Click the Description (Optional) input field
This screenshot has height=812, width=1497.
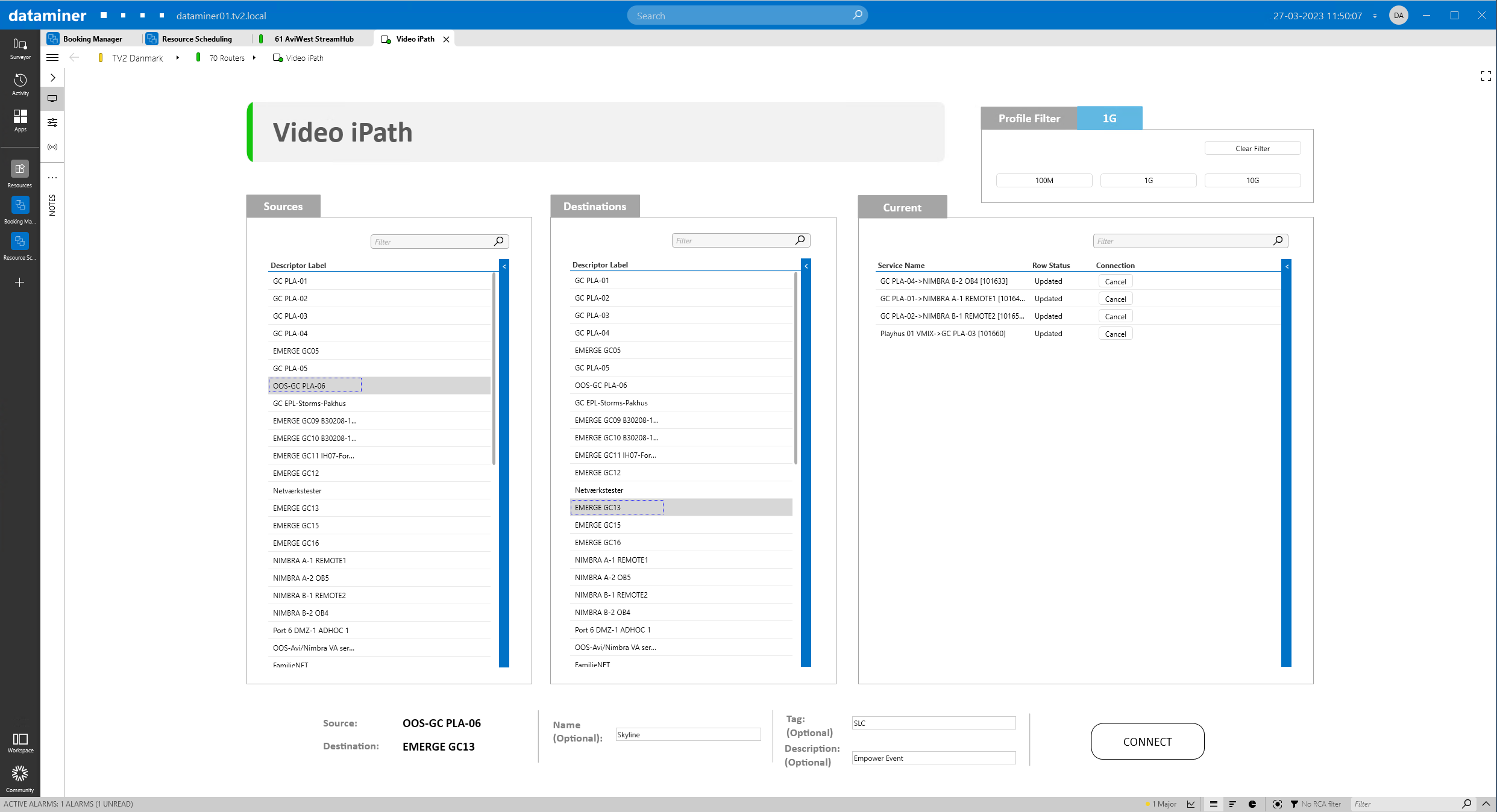coord(934,758)
